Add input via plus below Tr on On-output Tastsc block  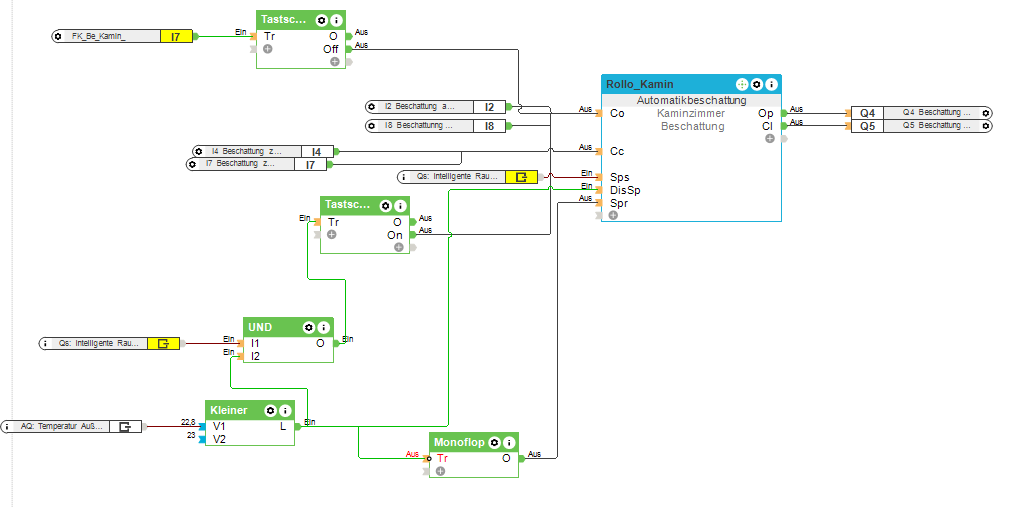click(331, 235)
